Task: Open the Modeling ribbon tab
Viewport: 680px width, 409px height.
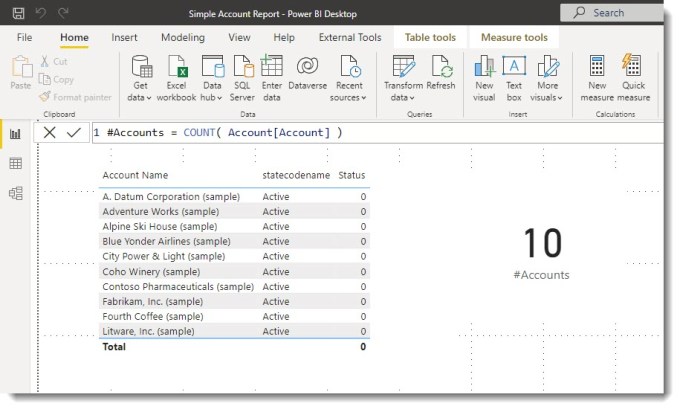Action: pos(183,37)
